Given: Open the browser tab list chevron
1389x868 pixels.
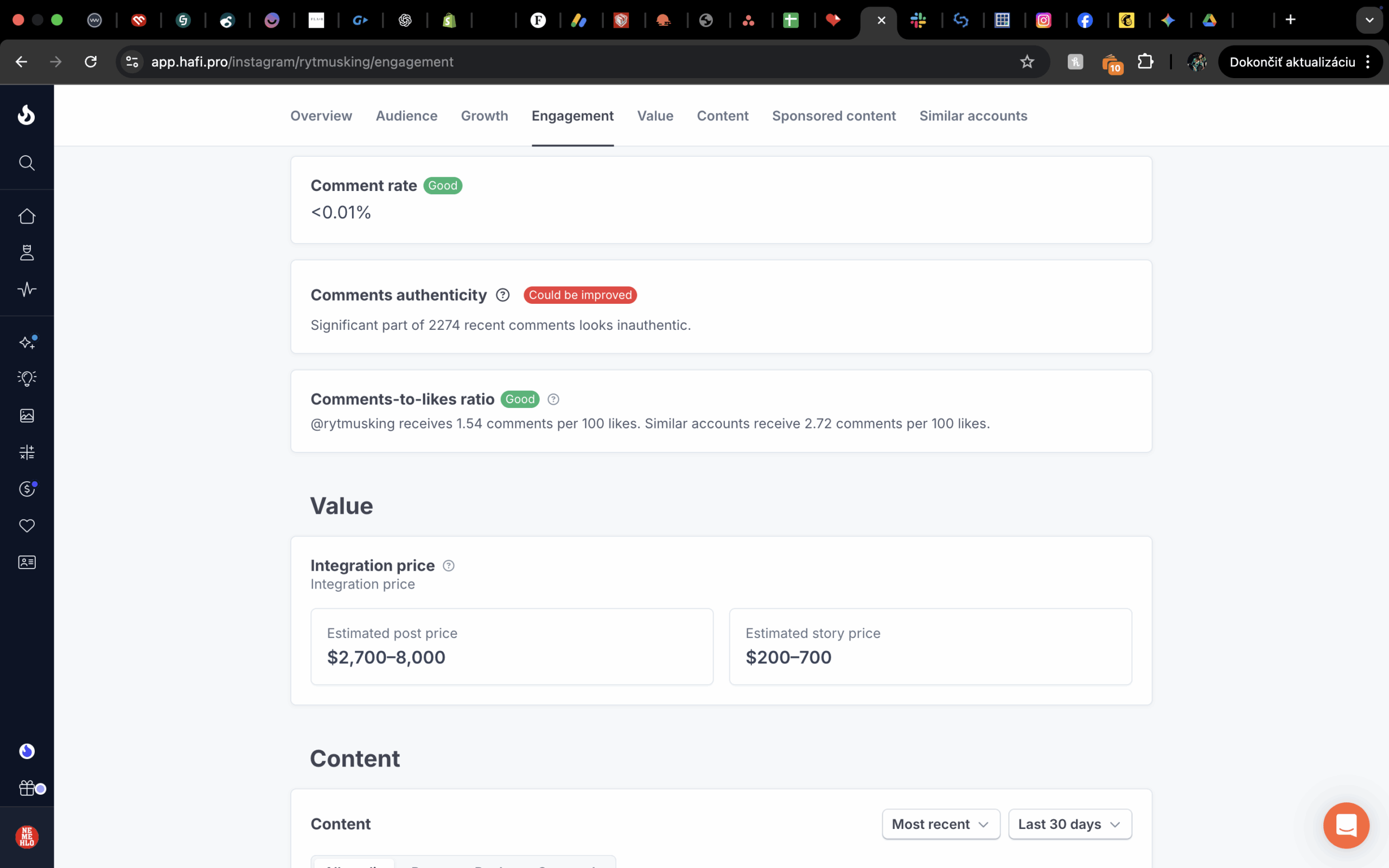Looking at the screenshot, I should tap(1369, 20).
